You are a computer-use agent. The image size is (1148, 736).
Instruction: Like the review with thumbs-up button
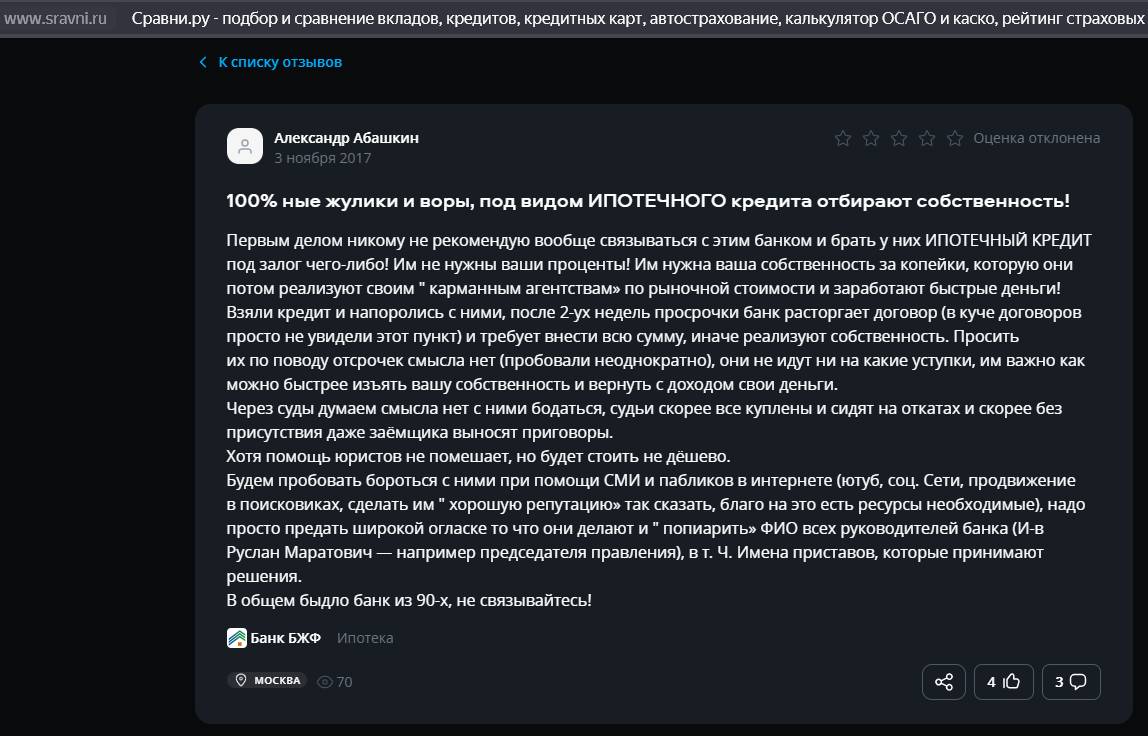click(x=1003, y=682)
